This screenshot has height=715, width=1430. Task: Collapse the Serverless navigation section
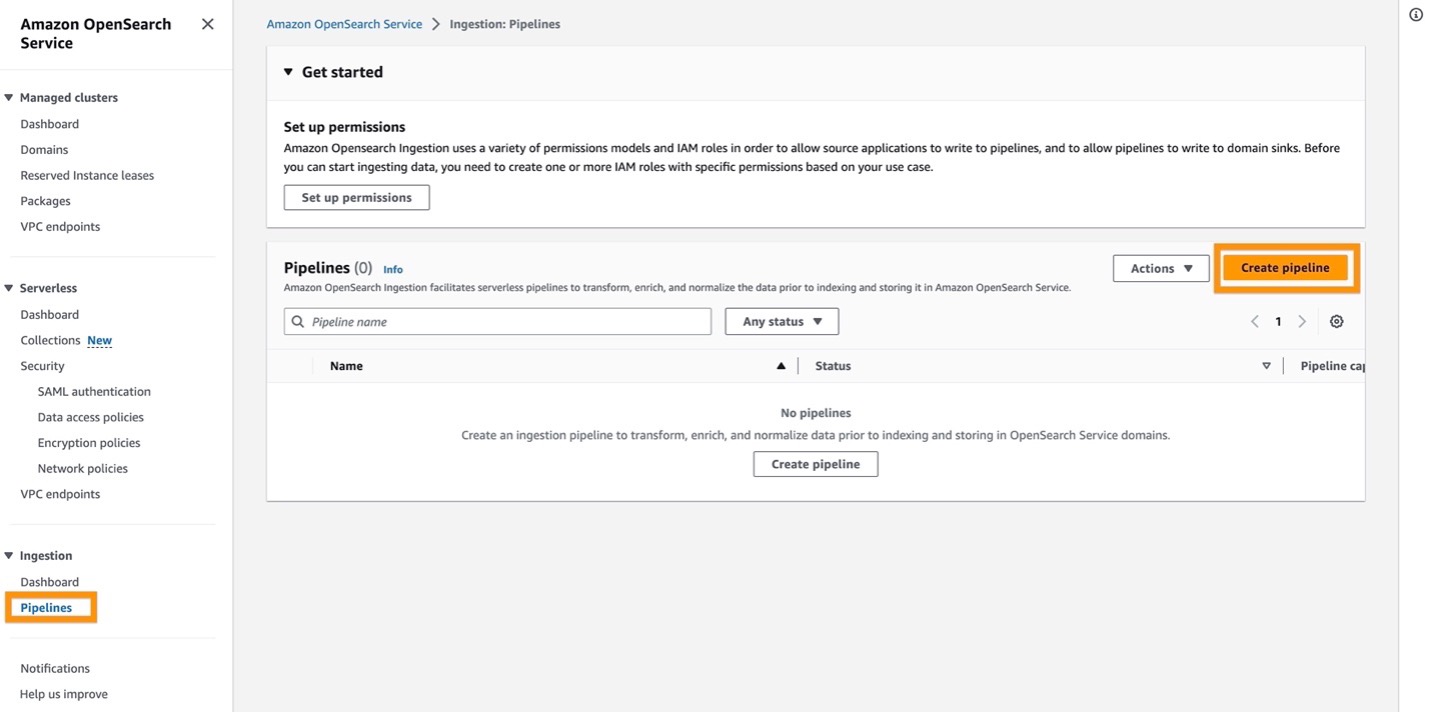tap(9, 288)
